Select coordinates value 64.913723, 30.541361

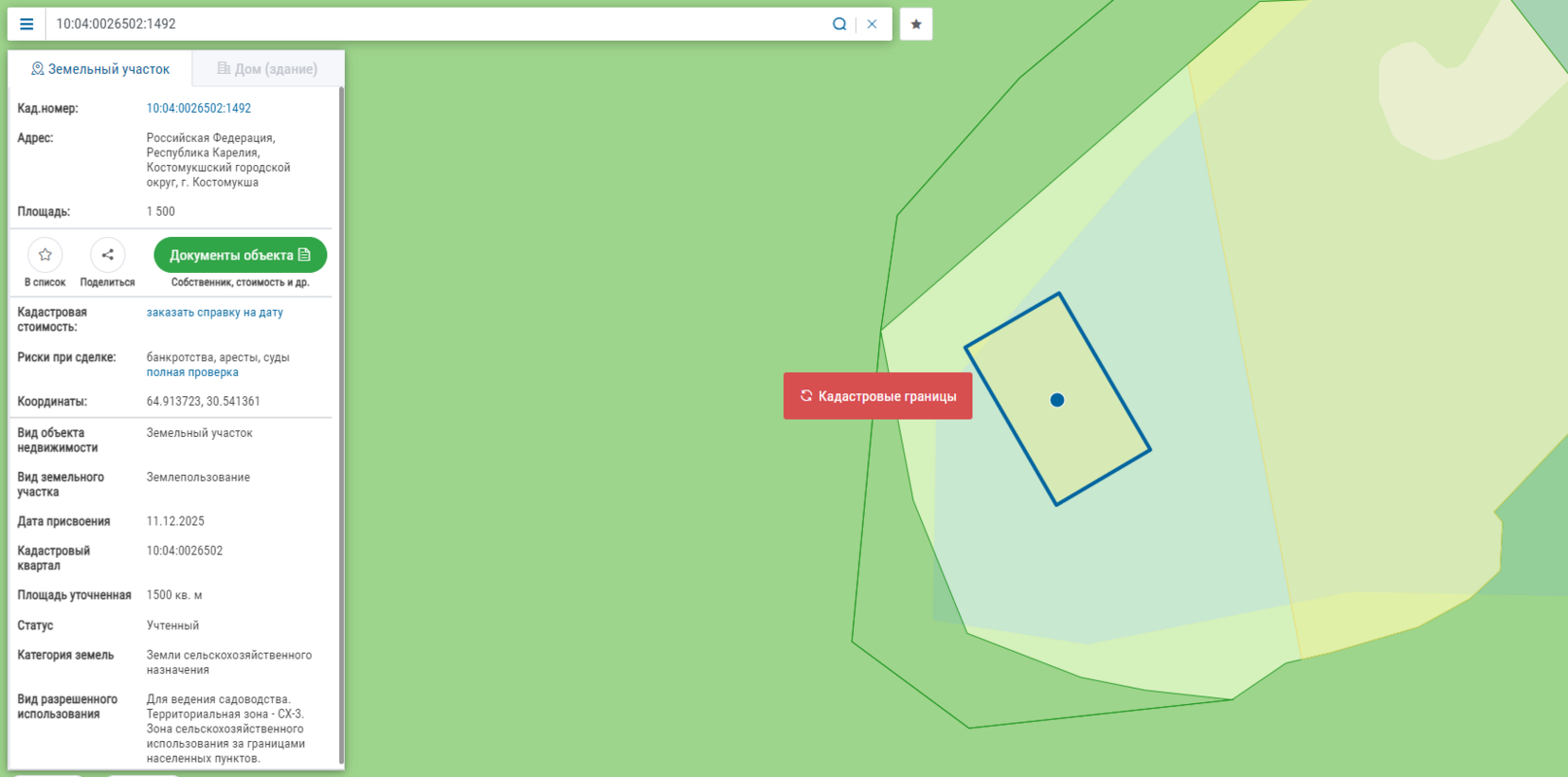(203, 402)
